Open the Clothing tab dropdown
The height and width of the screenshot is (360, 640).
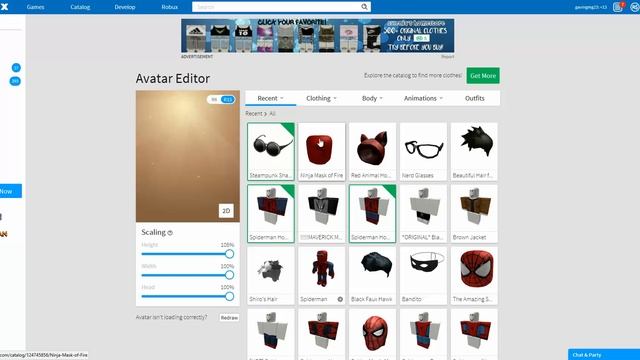(x=321, y=98)
